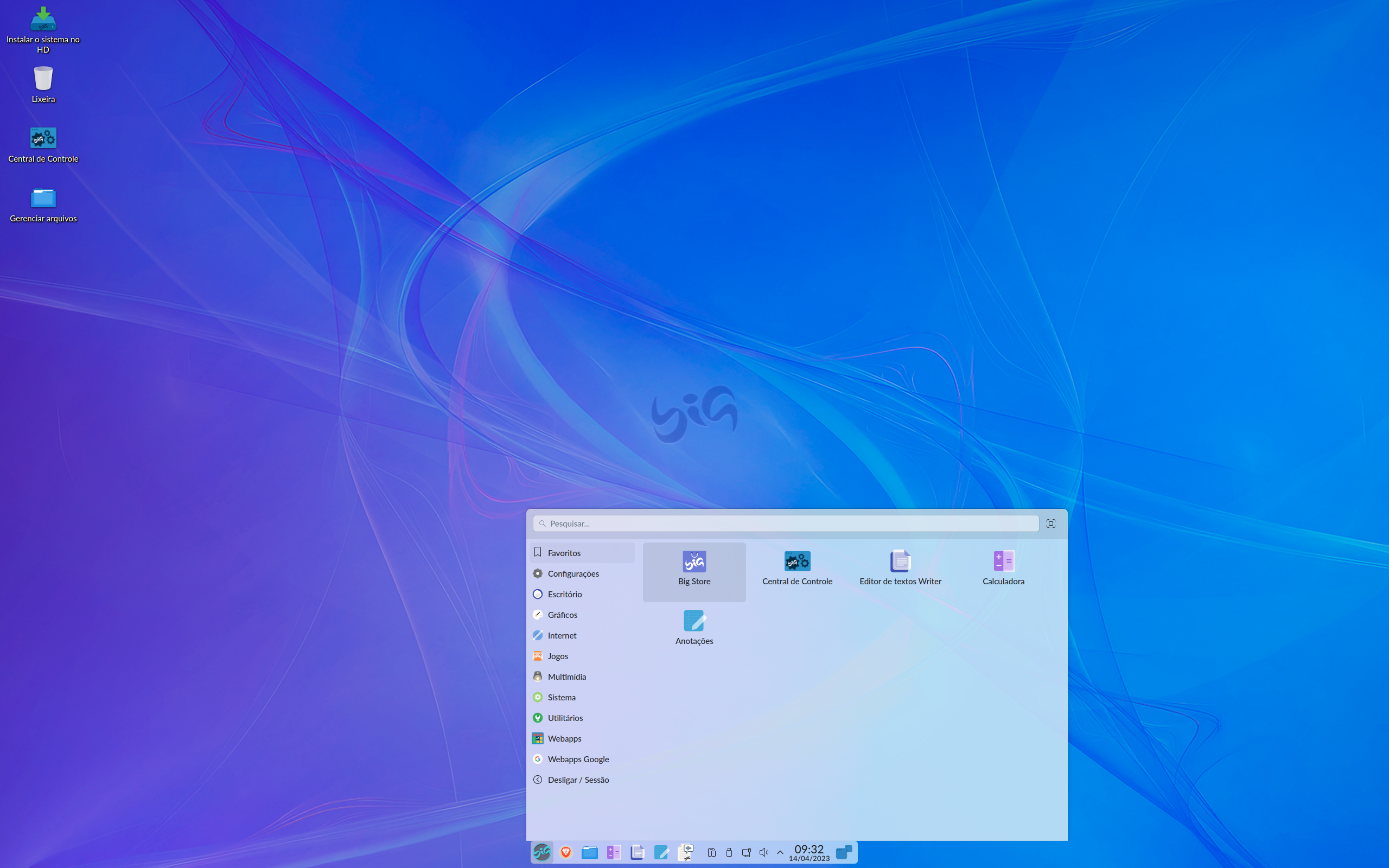Select the Gráficos category
The height and width of the screenshot is (868, 1389).
(582, 615)
